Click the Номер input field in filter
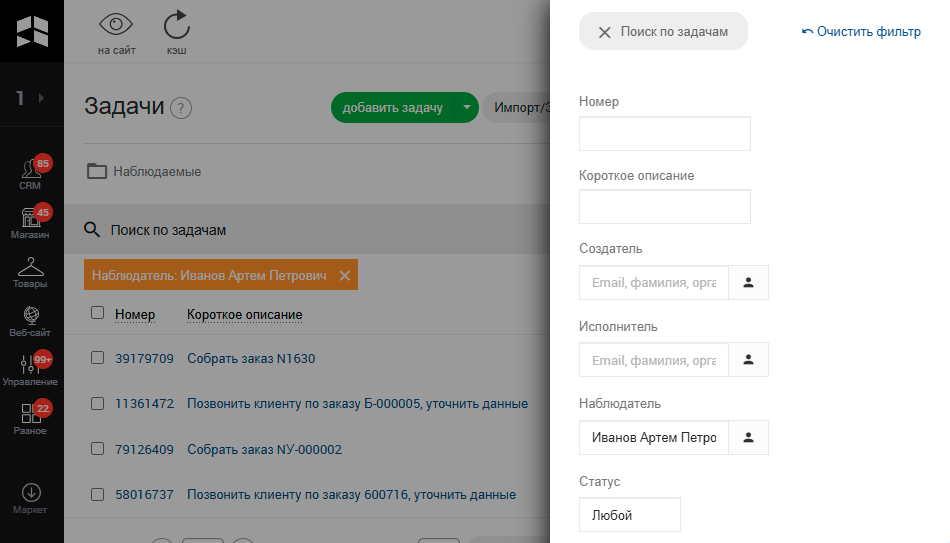The image size is (950, 543). pos(664,133)
